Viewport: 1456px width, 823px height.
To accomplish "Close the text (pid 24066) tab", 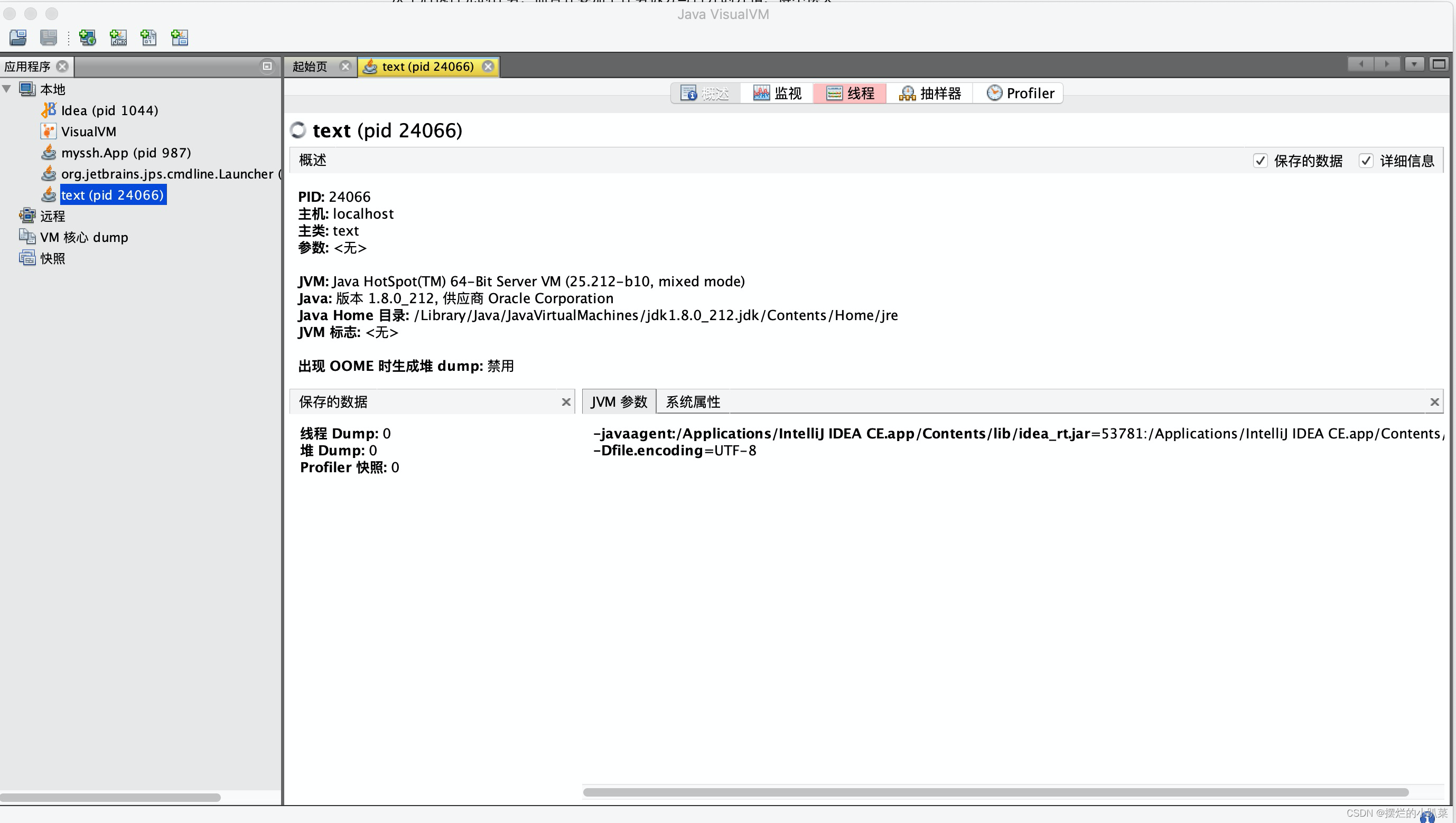I will pyautogui.click(x=488, y=66).
